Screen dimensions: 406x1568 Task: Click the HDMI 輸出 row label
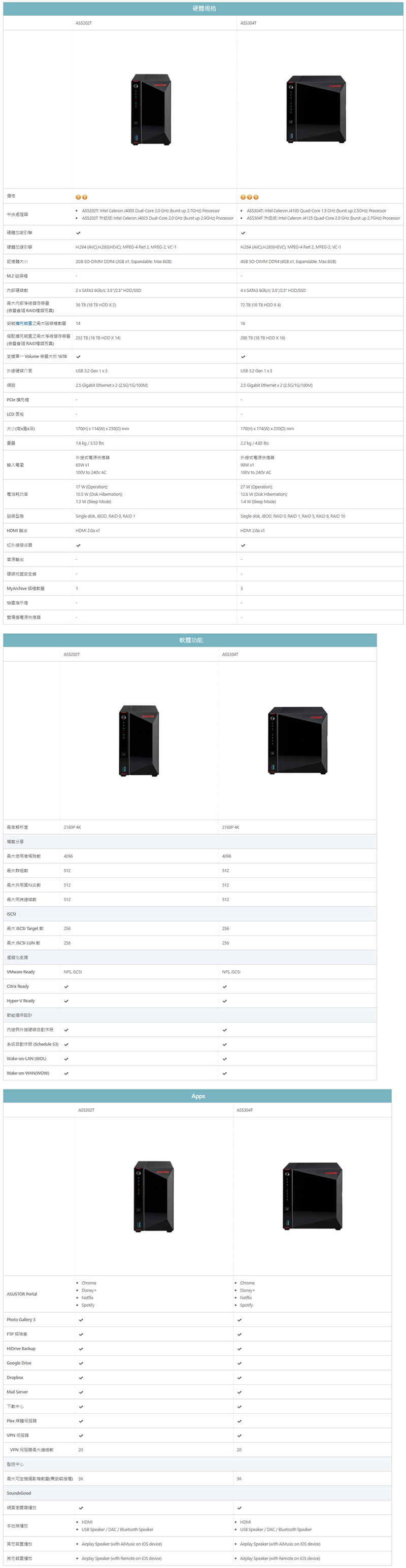point(16,530)
